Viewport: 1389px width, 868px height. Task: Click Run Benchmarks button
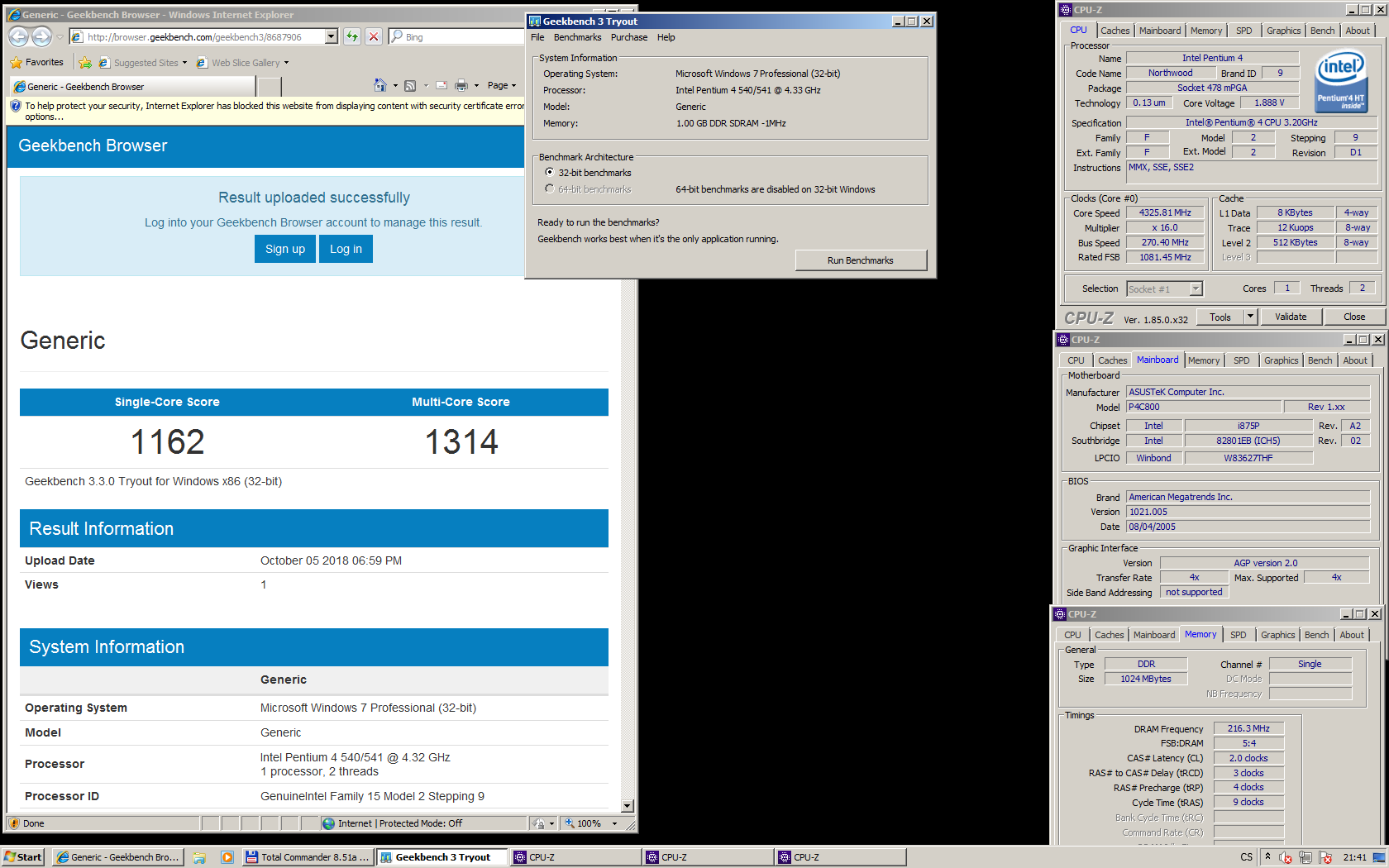(861, 260)
